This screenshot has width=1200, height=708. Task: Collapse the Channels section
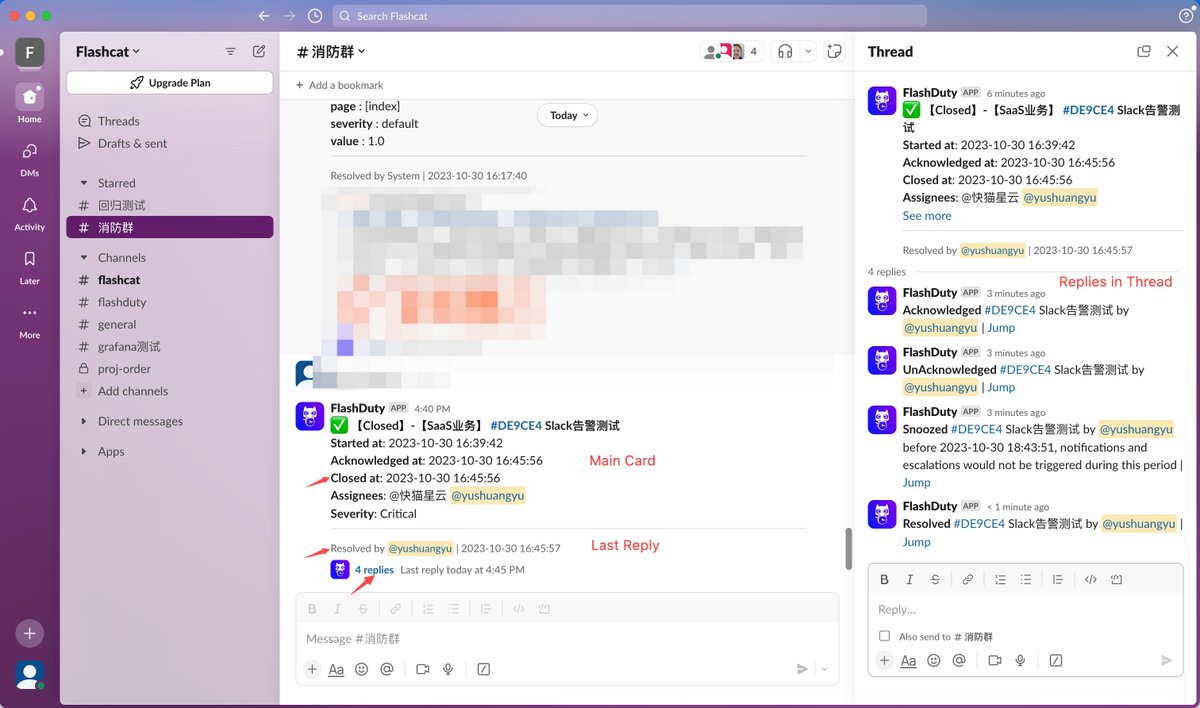pyautogui.click(x=84, y=257)
